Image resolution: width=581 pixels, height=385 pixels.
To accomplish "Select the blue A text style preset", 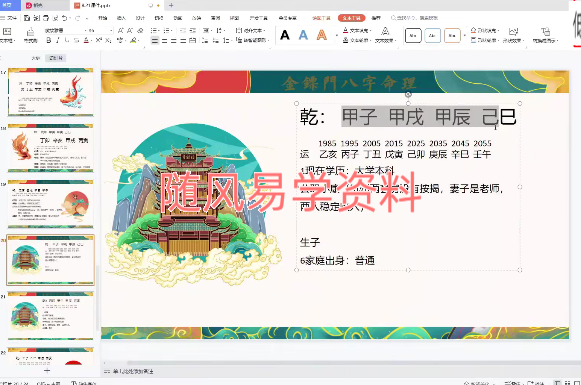I will 303,35.
